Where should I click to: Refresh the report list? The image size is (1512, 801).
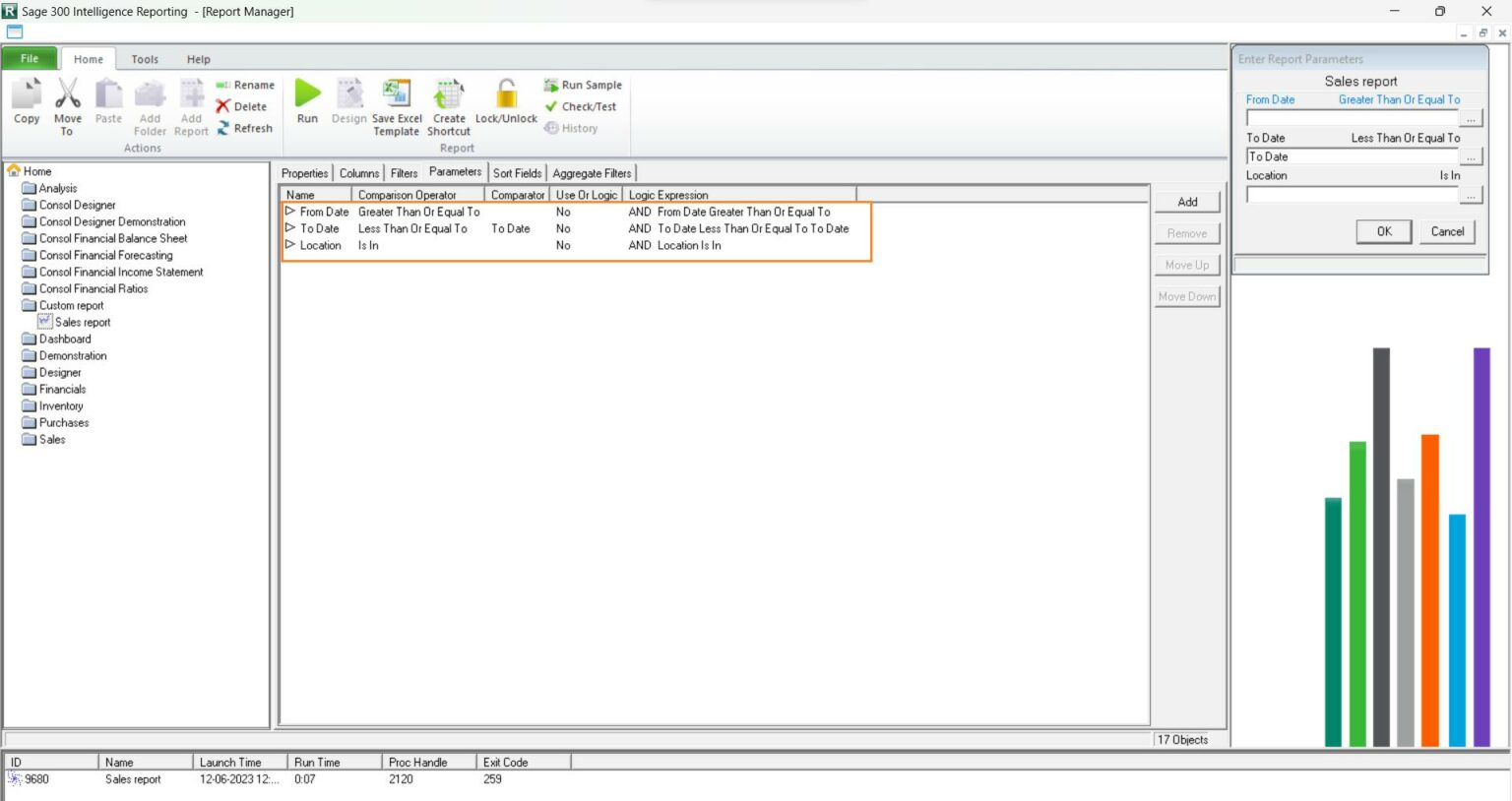(245, 128)
